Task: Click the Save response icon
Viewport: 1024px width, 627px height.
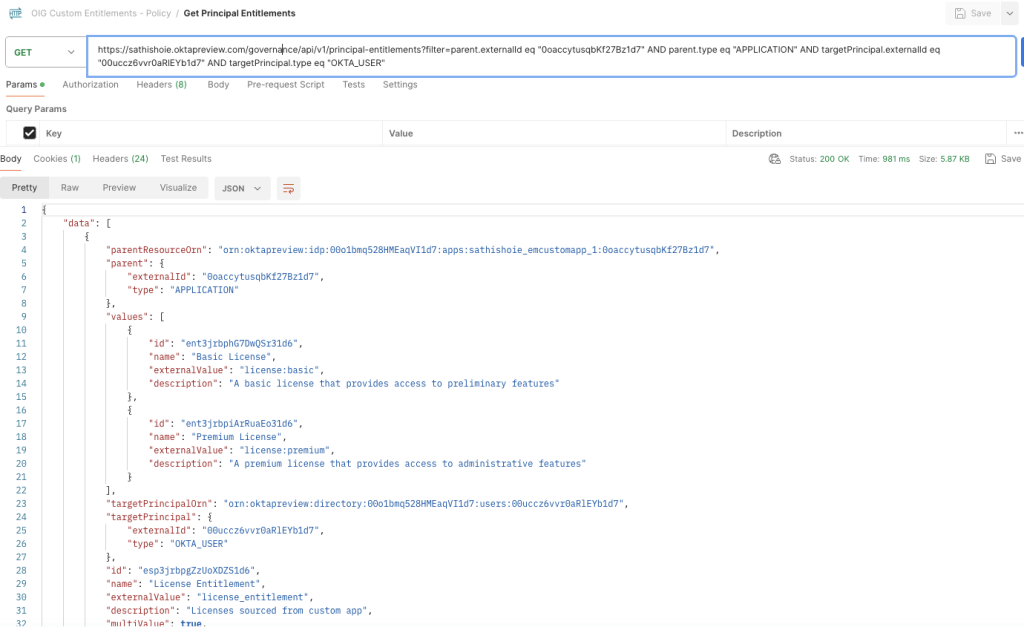Action: tap(990, 159)
